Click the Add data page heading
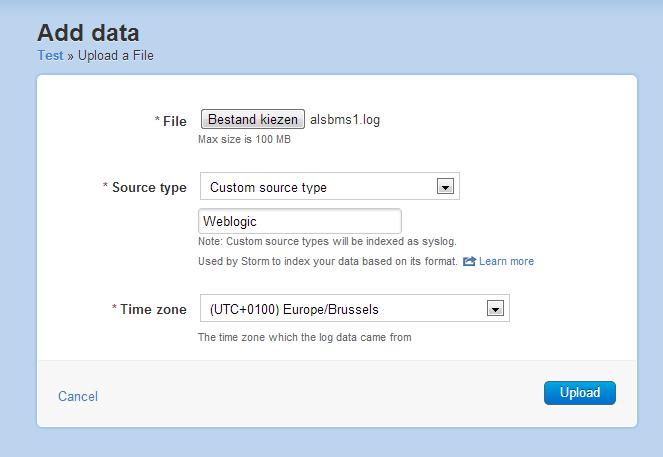This screenshot has width=663, height=457. pos(88,33)
